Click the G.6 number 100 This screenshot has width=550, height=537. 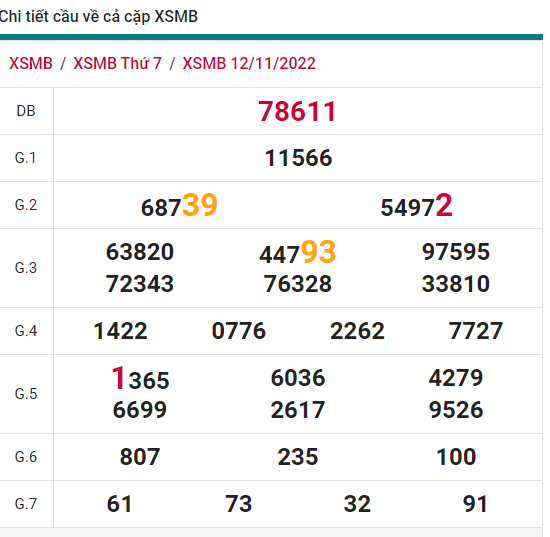coord(456,457)
